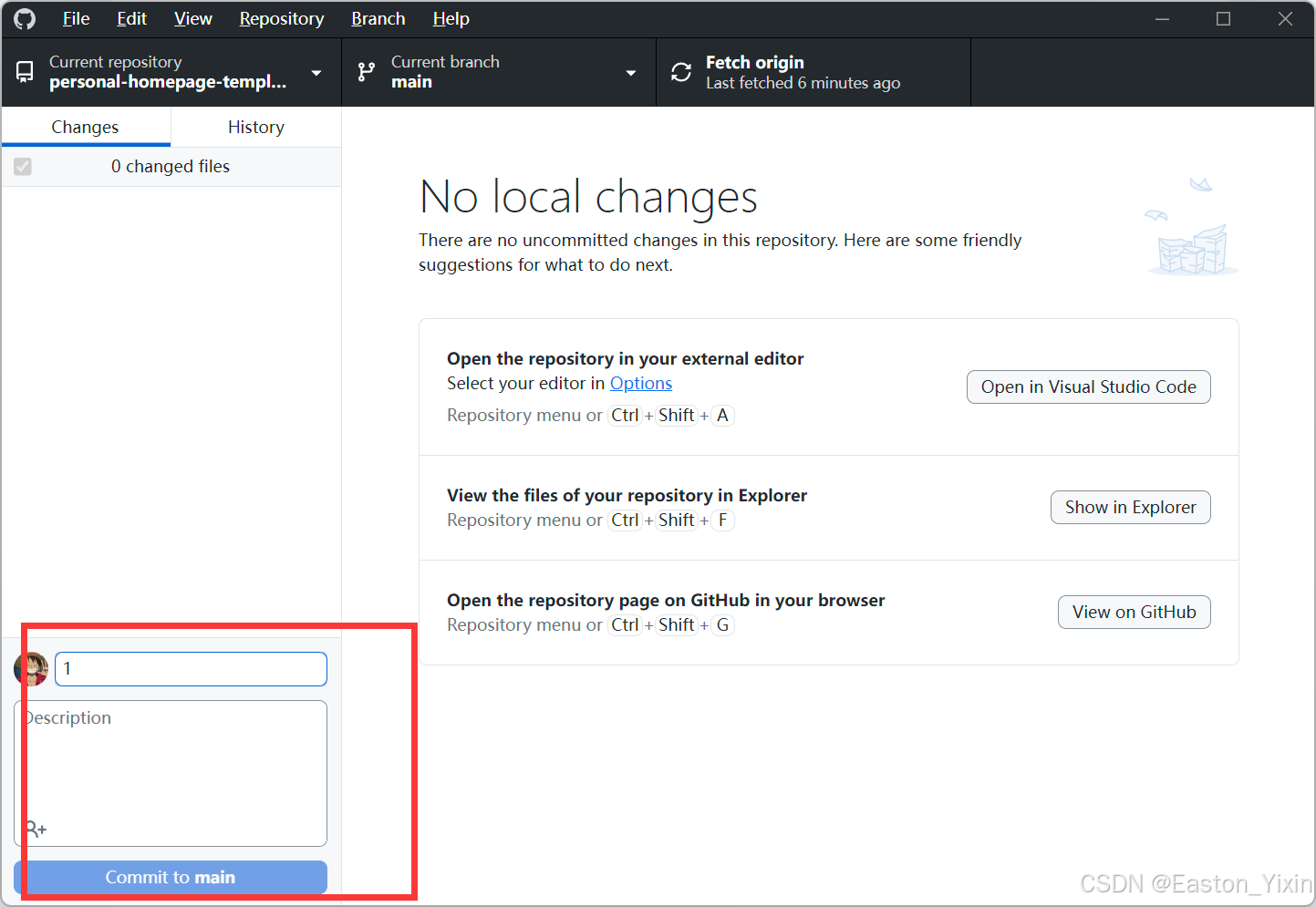Open the View menu
This screenshot has width=1316, height=907.
pos(193,19)
